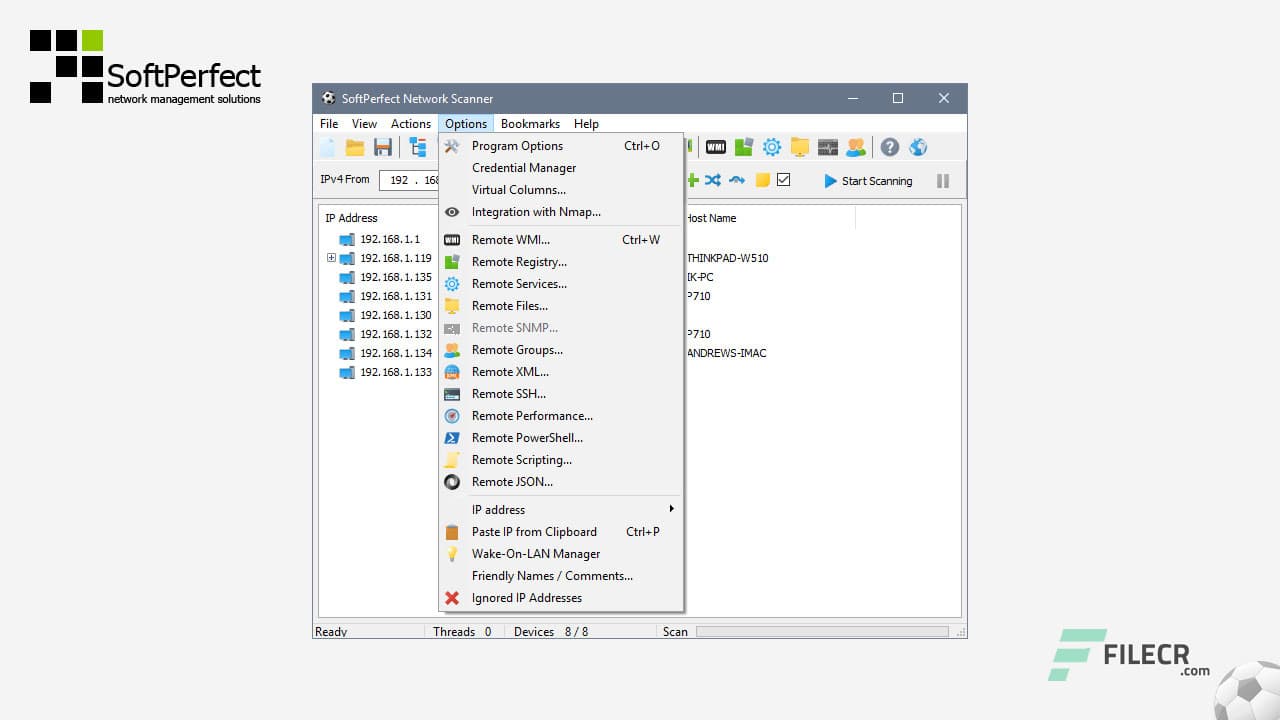Open Remote Files using the folder toolbar icon
Screen dimensions: 1280x720
tap(800, 147)
